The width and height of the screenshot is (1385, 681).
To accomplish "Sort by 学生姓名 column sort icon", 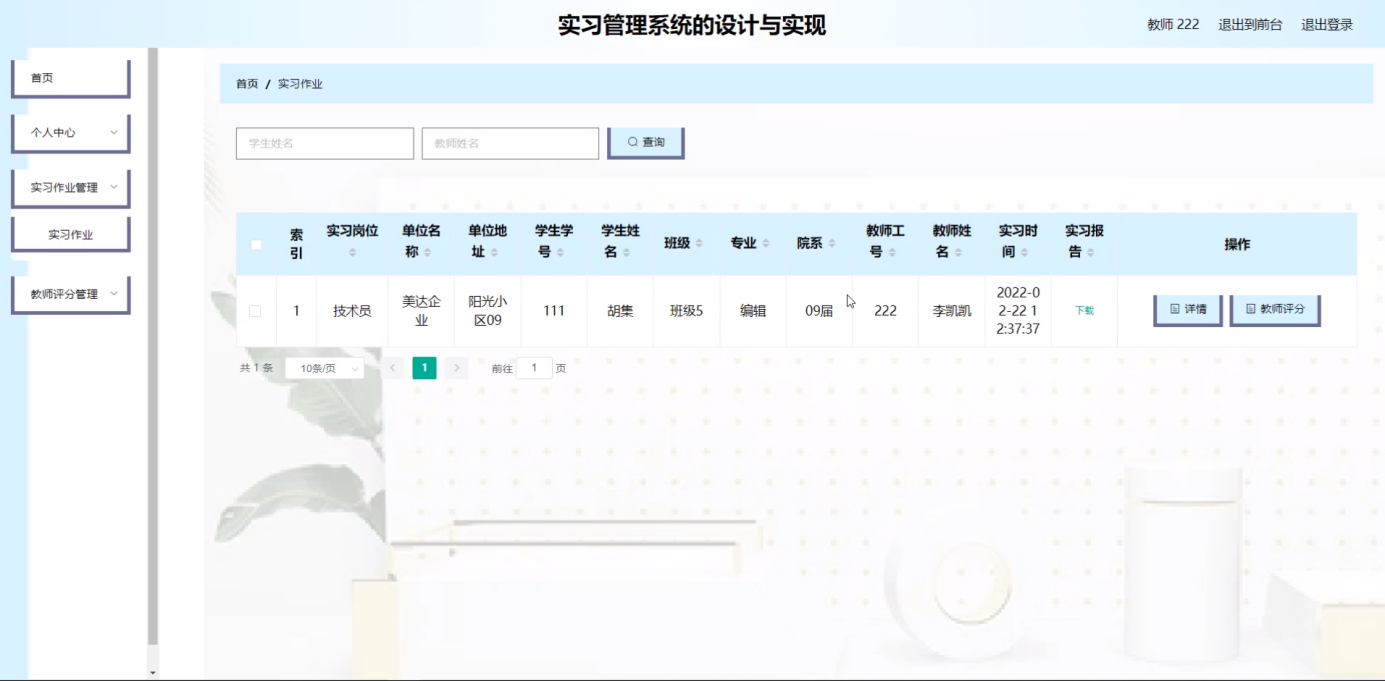I will [626, 253].
